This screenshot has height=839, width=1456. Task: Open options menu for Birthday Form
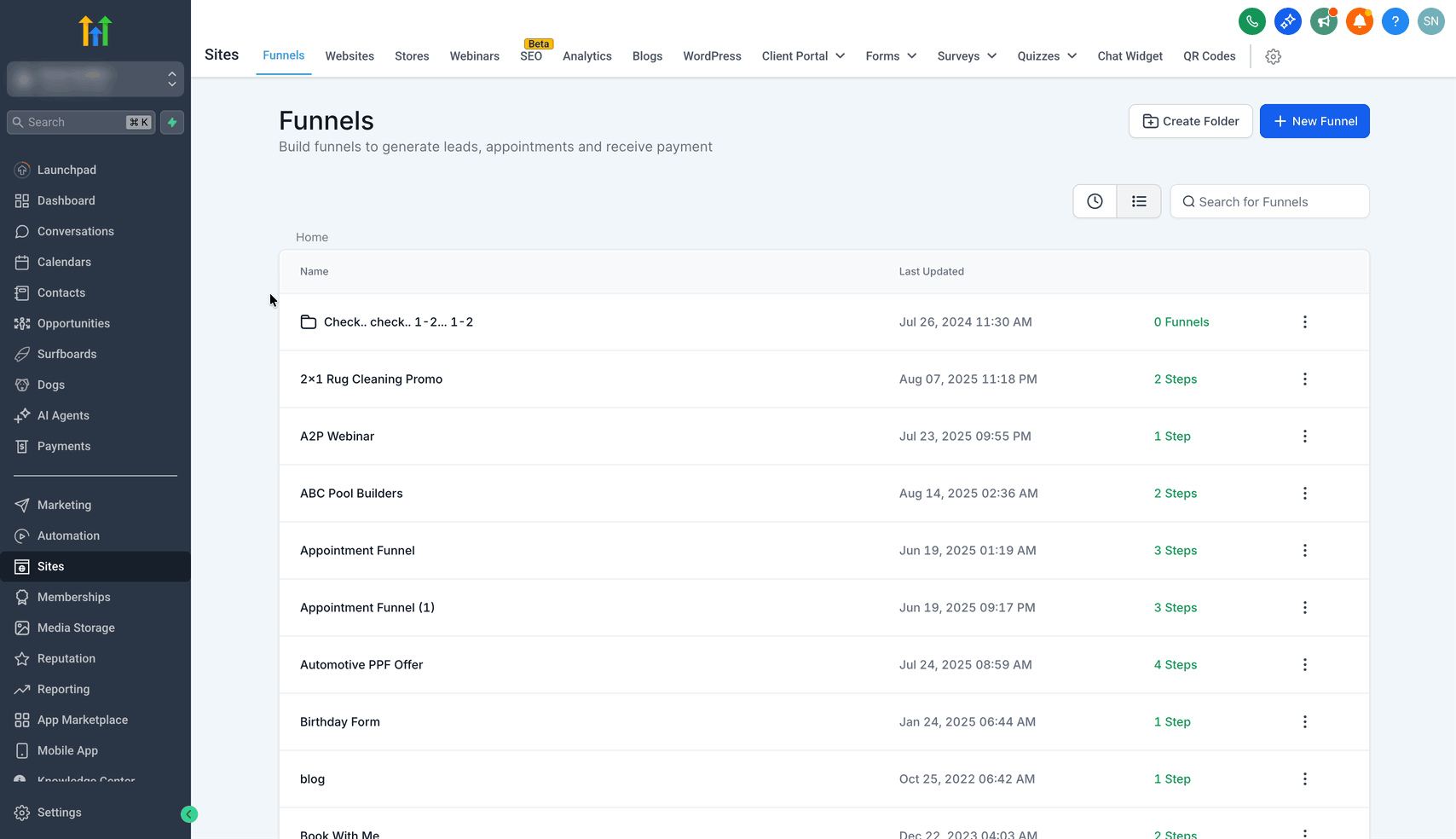coord(1304,722)
